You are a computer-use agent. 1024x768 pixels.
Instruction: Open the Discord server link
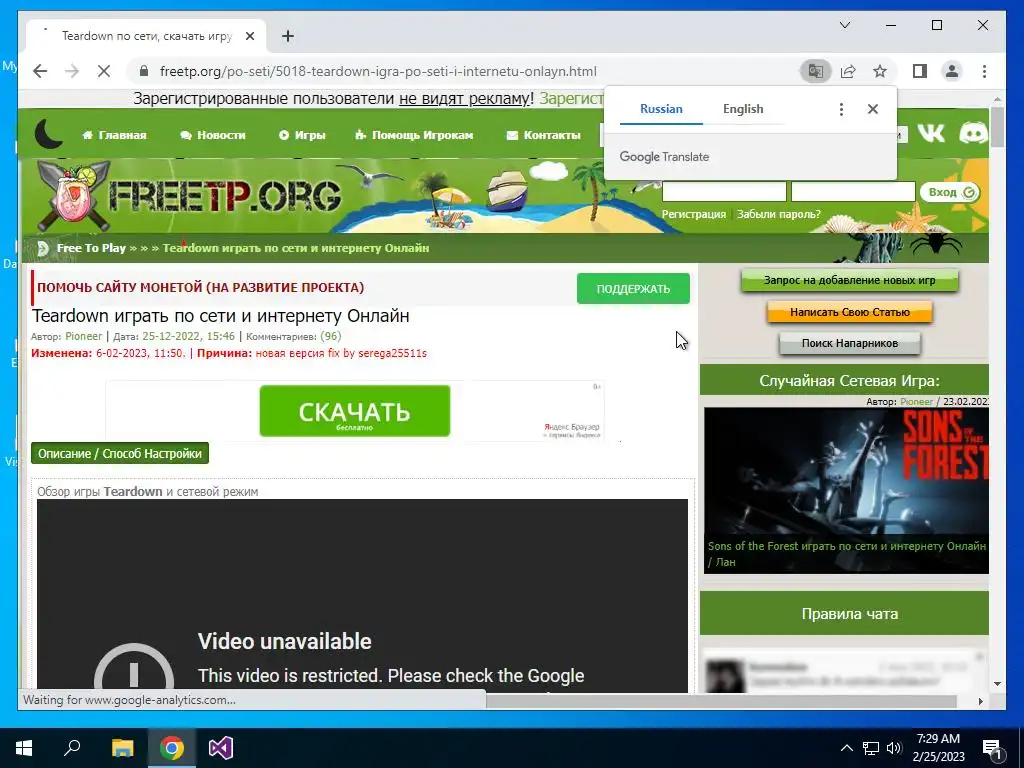[973, 134]
